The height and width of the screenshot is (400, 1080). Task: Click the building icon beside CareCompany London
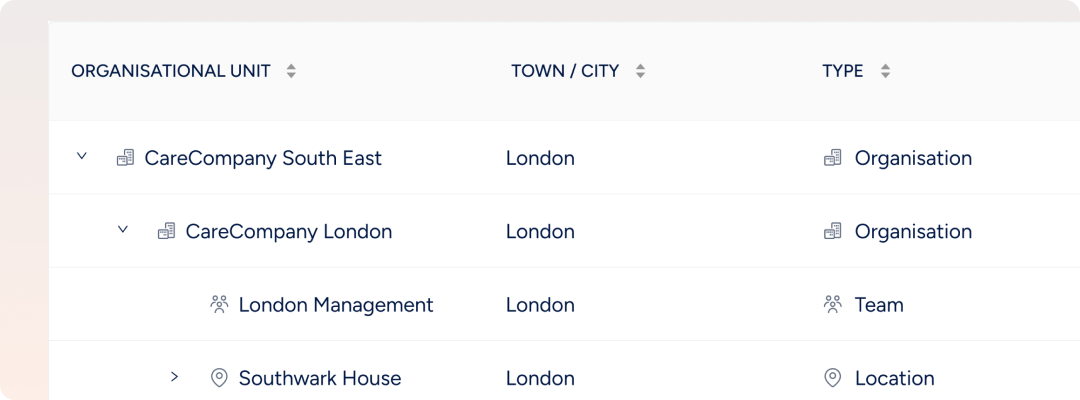pyautogui.click(x=166, y=231)
